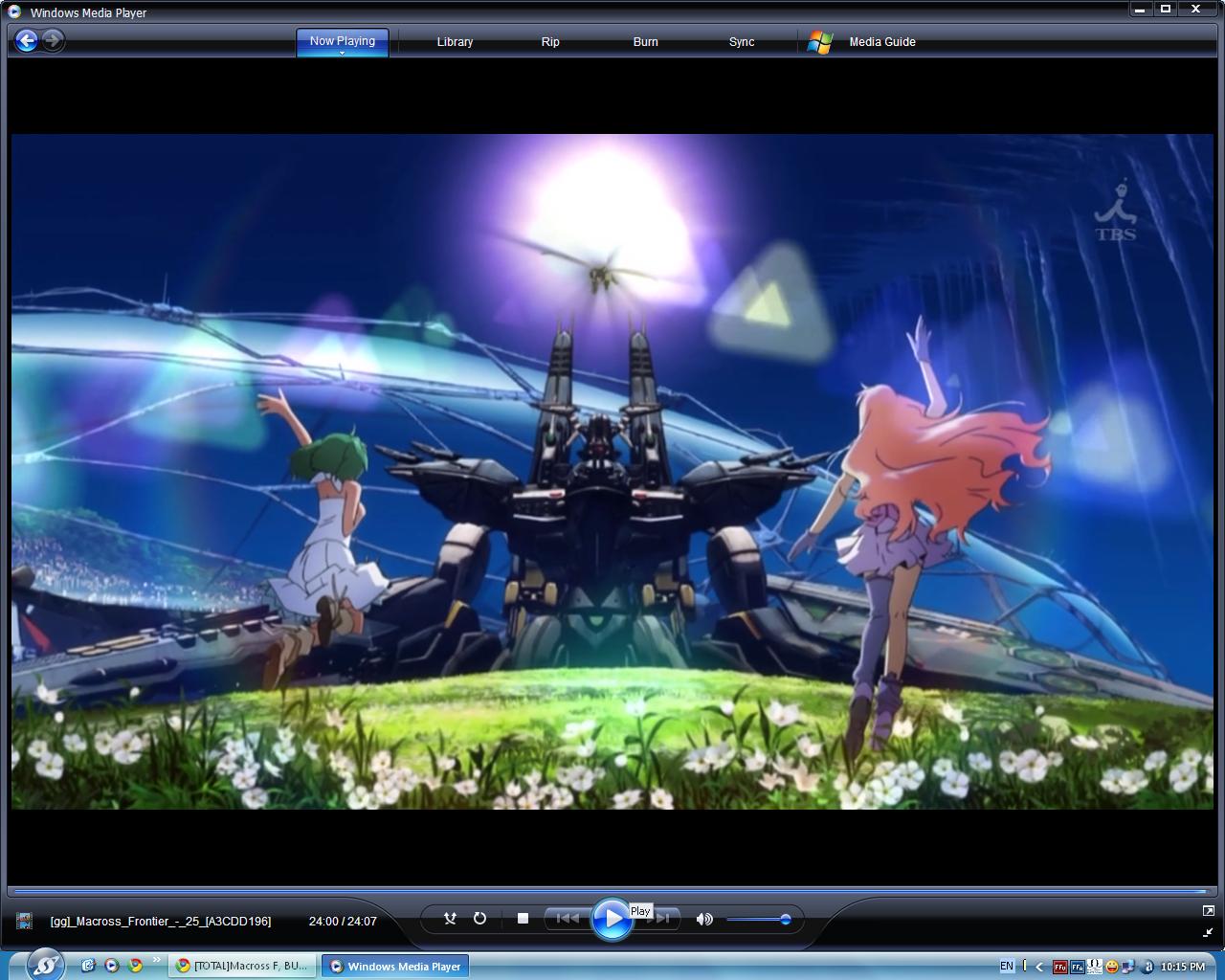Close the Windows Media Player window
The width and height of the screenshot is (1225, 980).
click(x=1196, y=9)
